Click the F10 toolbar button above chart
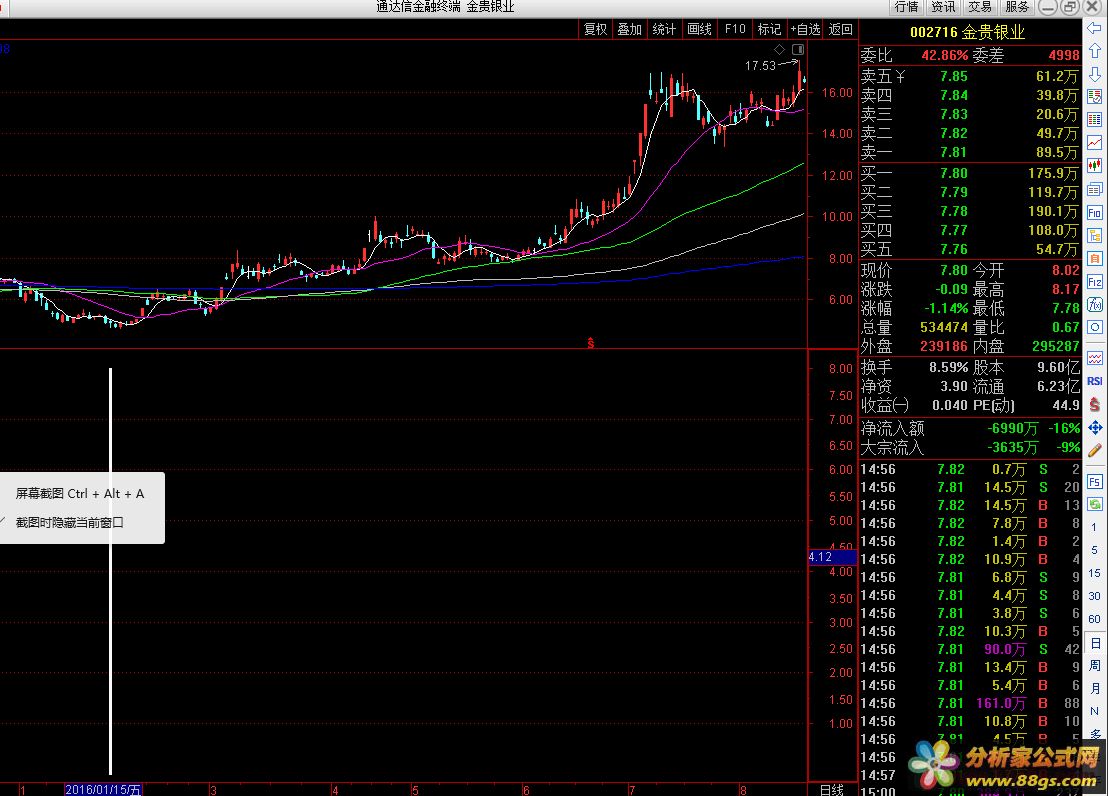The height and width of the screenshot is (796, 1108). [735, 29]
